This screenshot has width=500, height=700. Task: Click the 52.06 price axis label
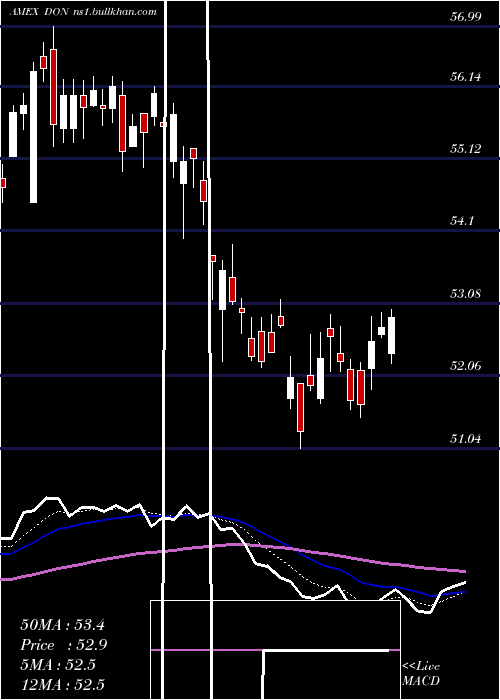466,366
